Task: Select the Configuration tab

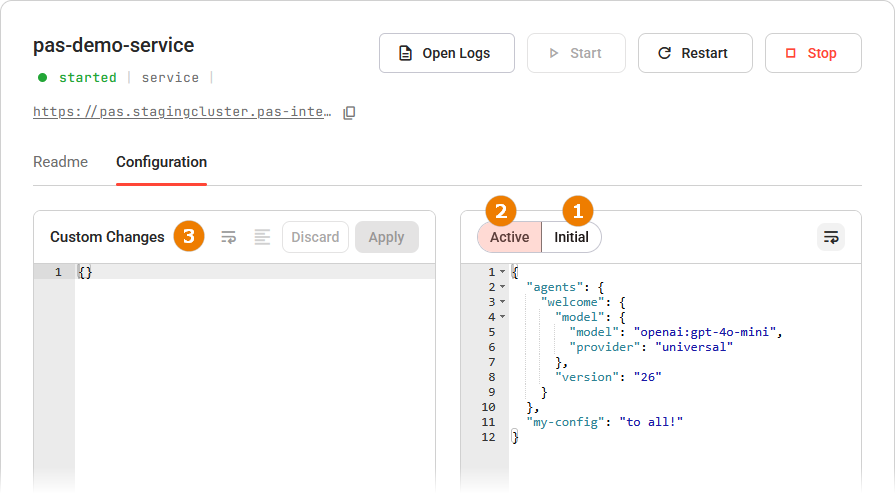Action: click(x=162, y=162)
